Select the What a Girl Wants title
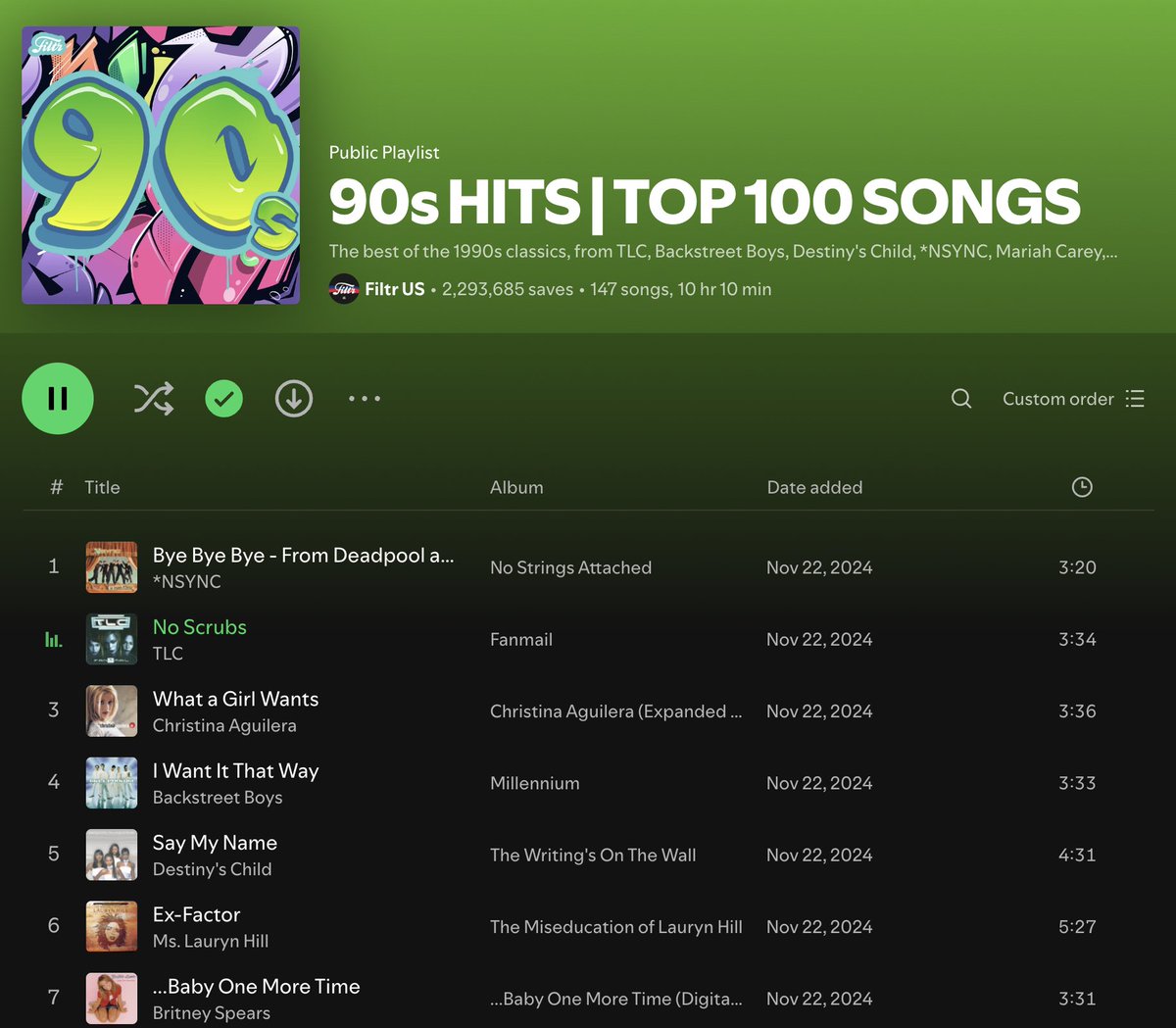The width and height of the screenshot is (1176, 1028). coord(235,699)
